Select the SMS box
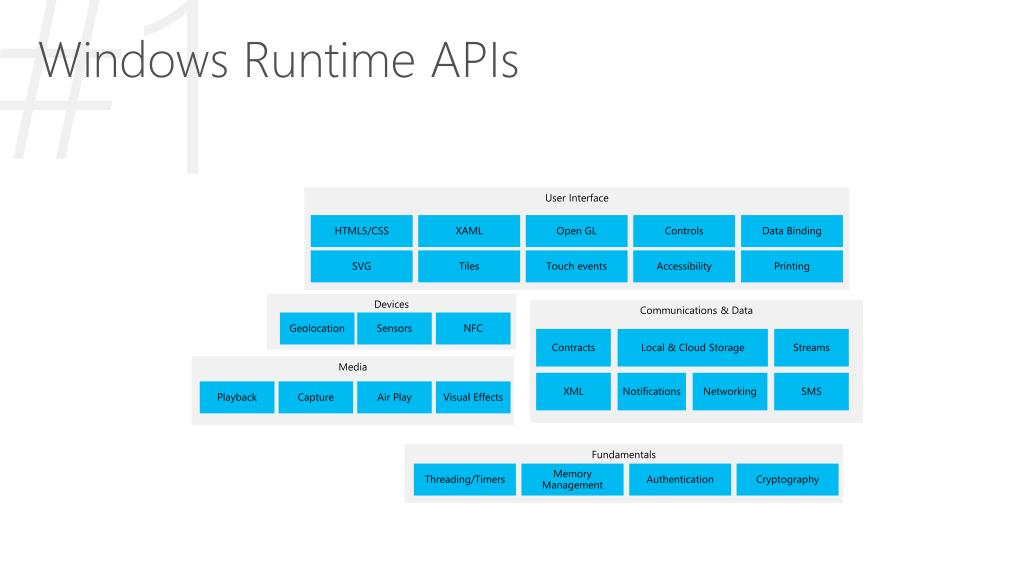The height and width of the screenshot is (575, 1023). 811,392
